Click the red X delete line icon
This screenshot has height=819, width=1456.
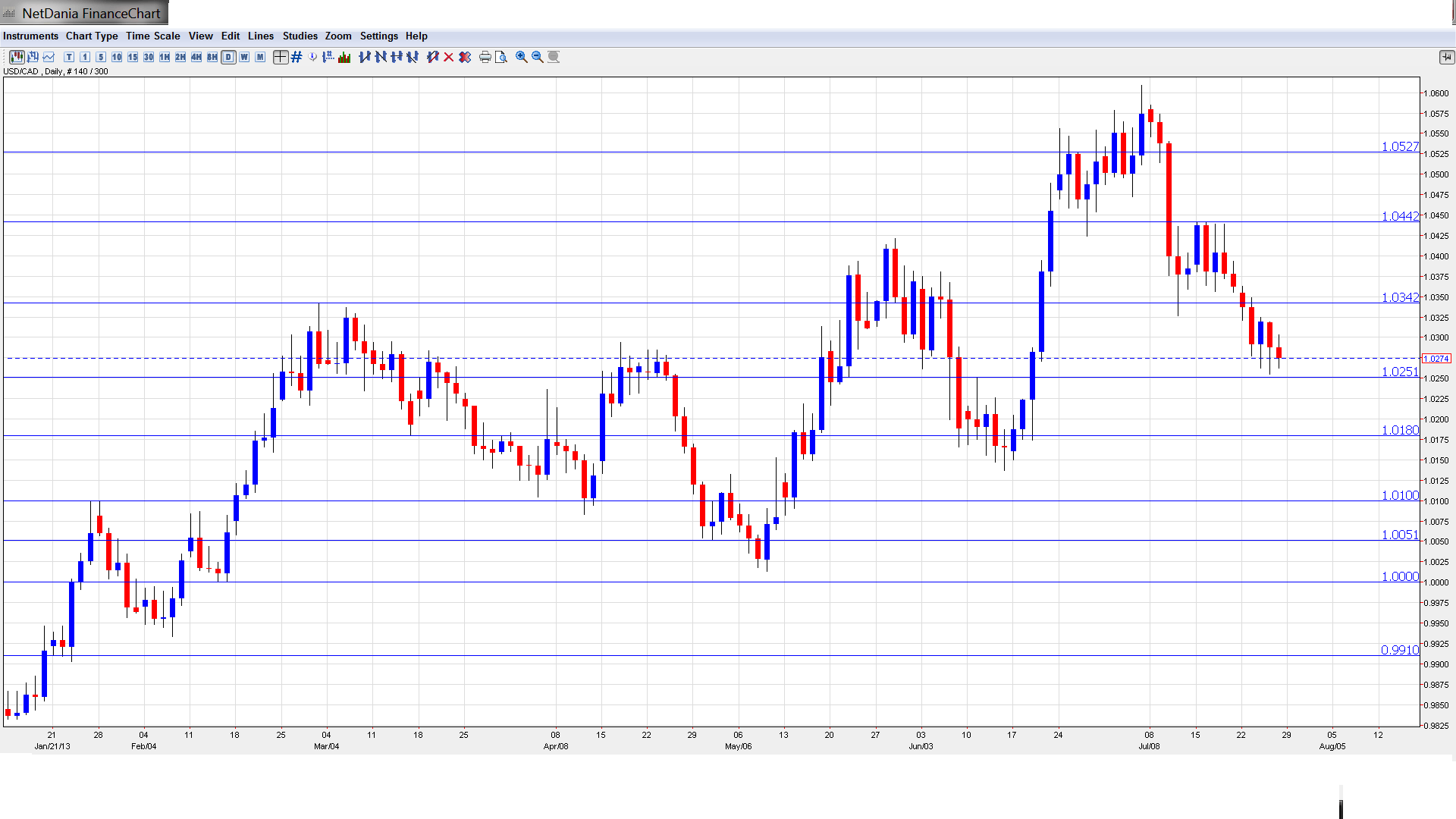click(x=449, y=57)
